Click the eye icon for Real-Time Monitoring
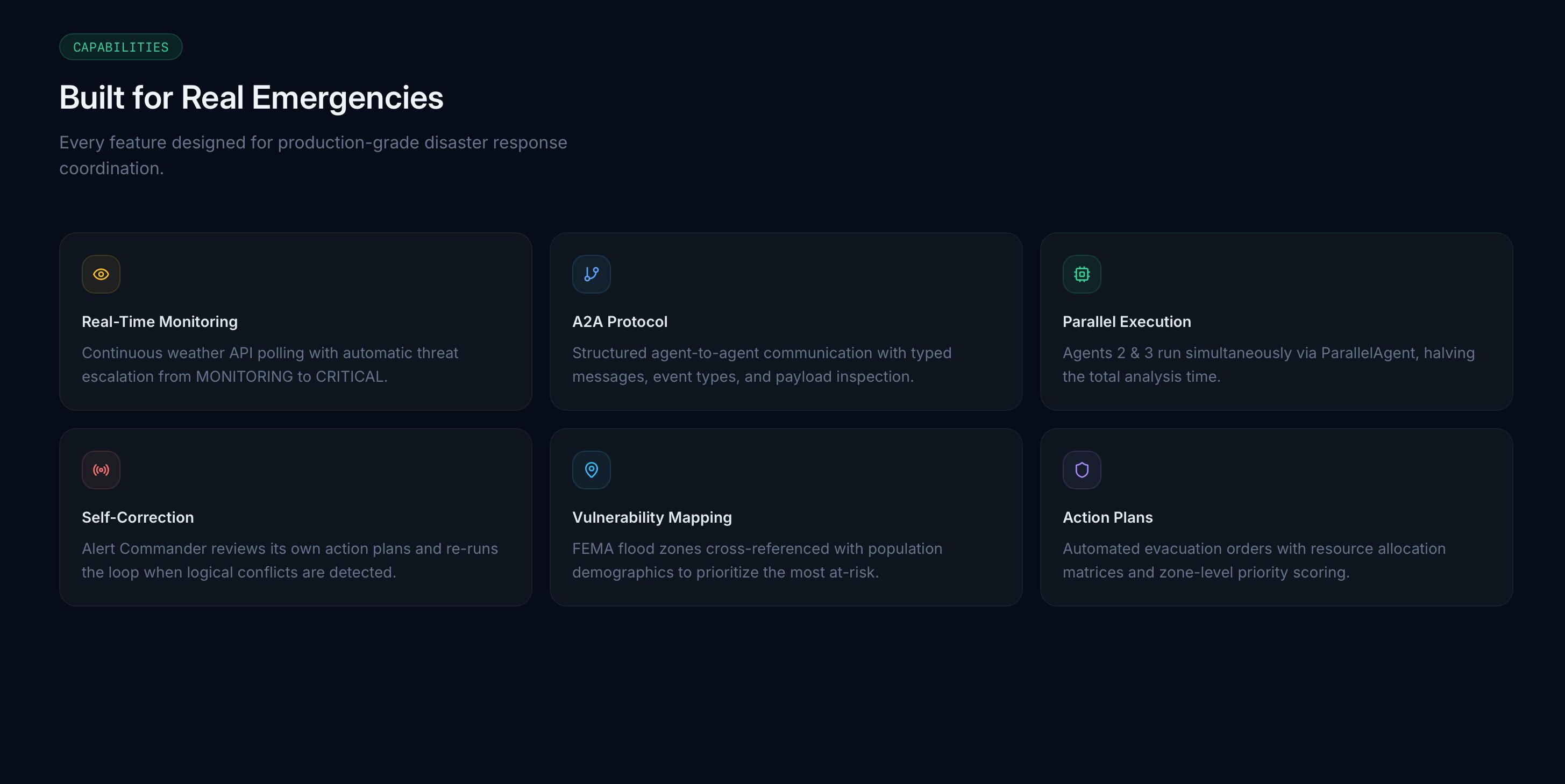1565x784 pixels. coord(101,274)
